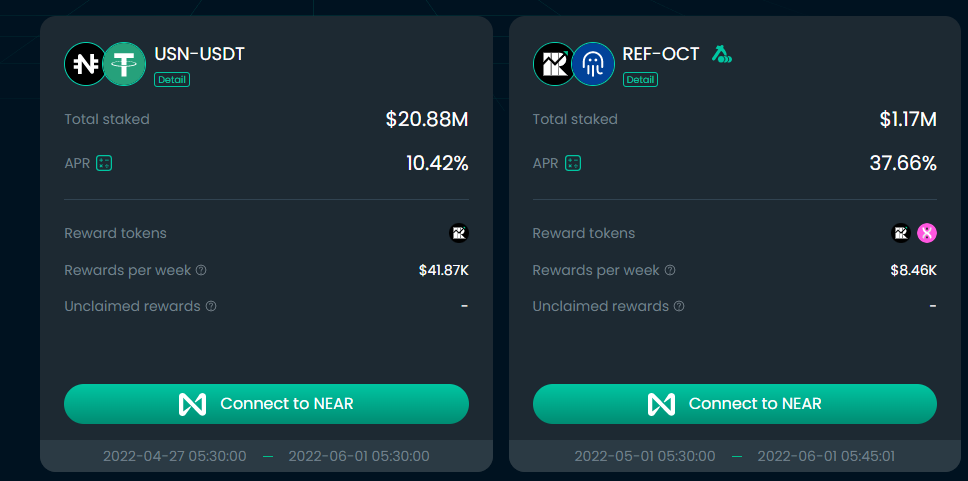
Task: Show rewards per week info for USN-USDT
Action: pos(201,270)
